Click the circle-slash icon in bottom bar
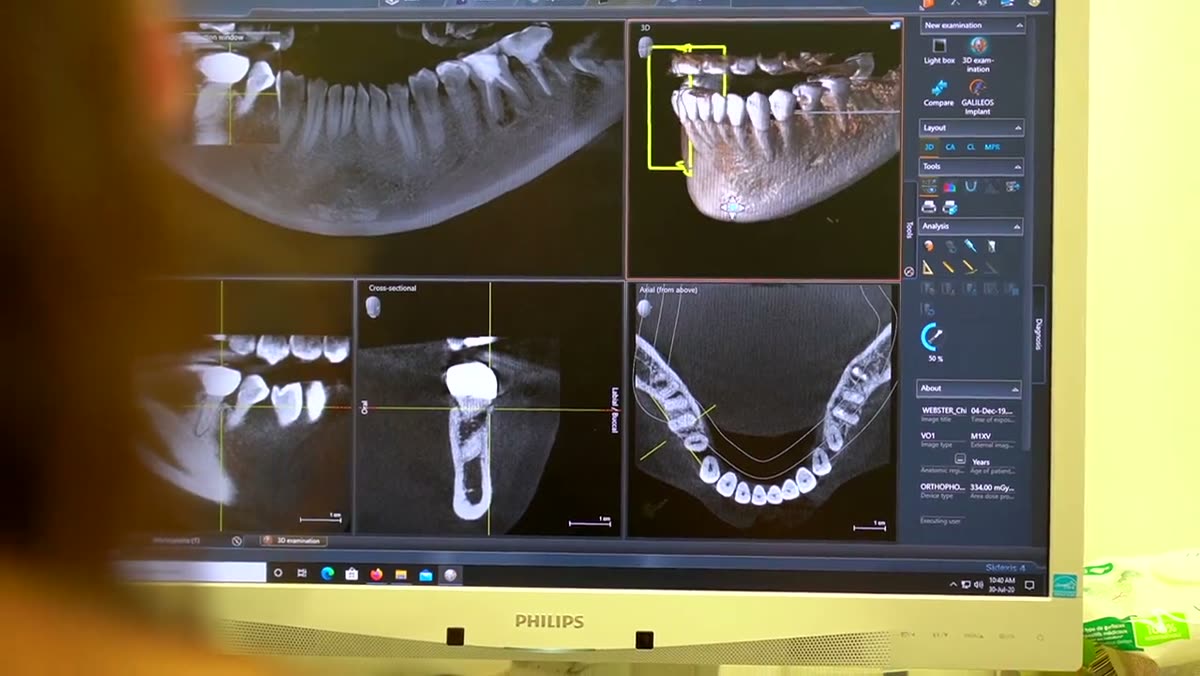 tap(237, 541)
